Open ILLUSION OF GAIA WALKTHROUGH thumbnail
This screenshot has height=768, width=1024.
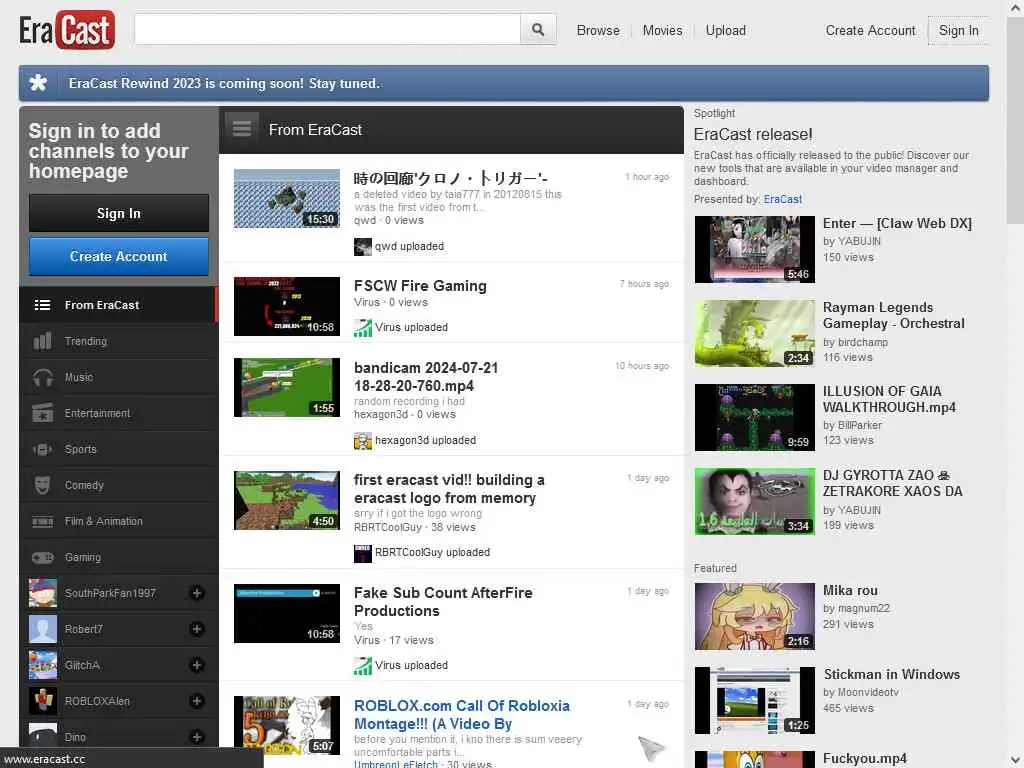tap(754, 417)
